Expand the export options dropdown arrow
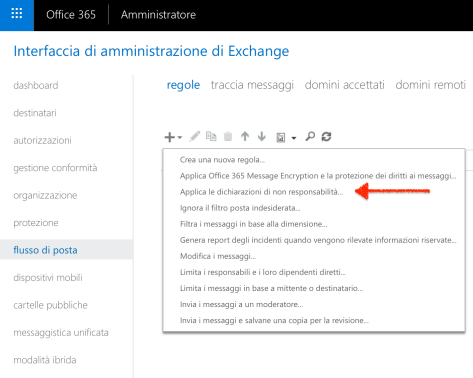 click(294, 138)
